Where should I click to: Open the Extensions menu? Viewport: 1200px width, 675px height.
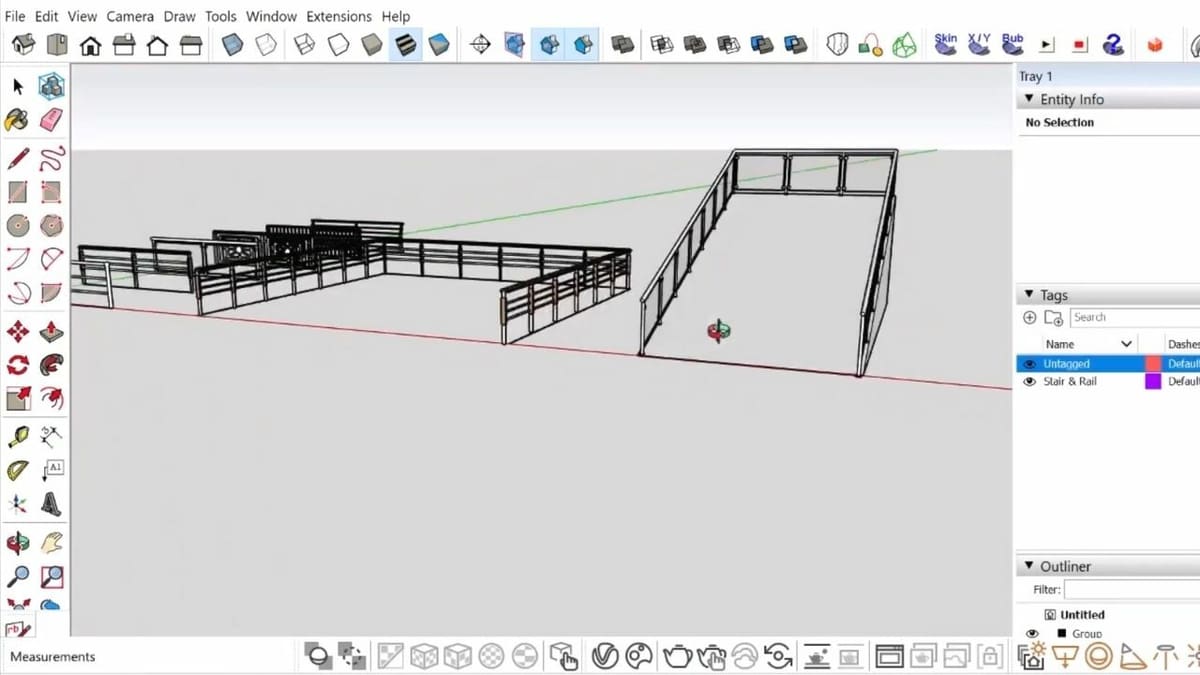click(x=339, y=16)
